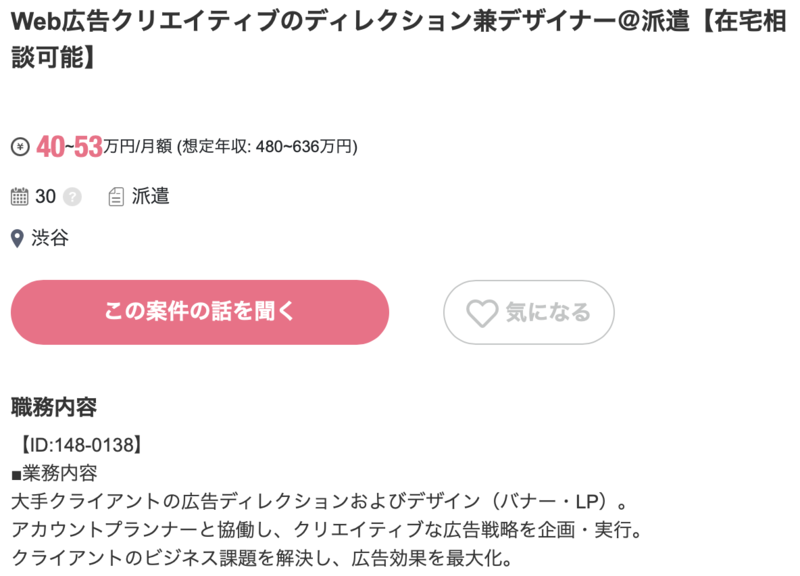Toggle the 気になる label text

(547, 313)
